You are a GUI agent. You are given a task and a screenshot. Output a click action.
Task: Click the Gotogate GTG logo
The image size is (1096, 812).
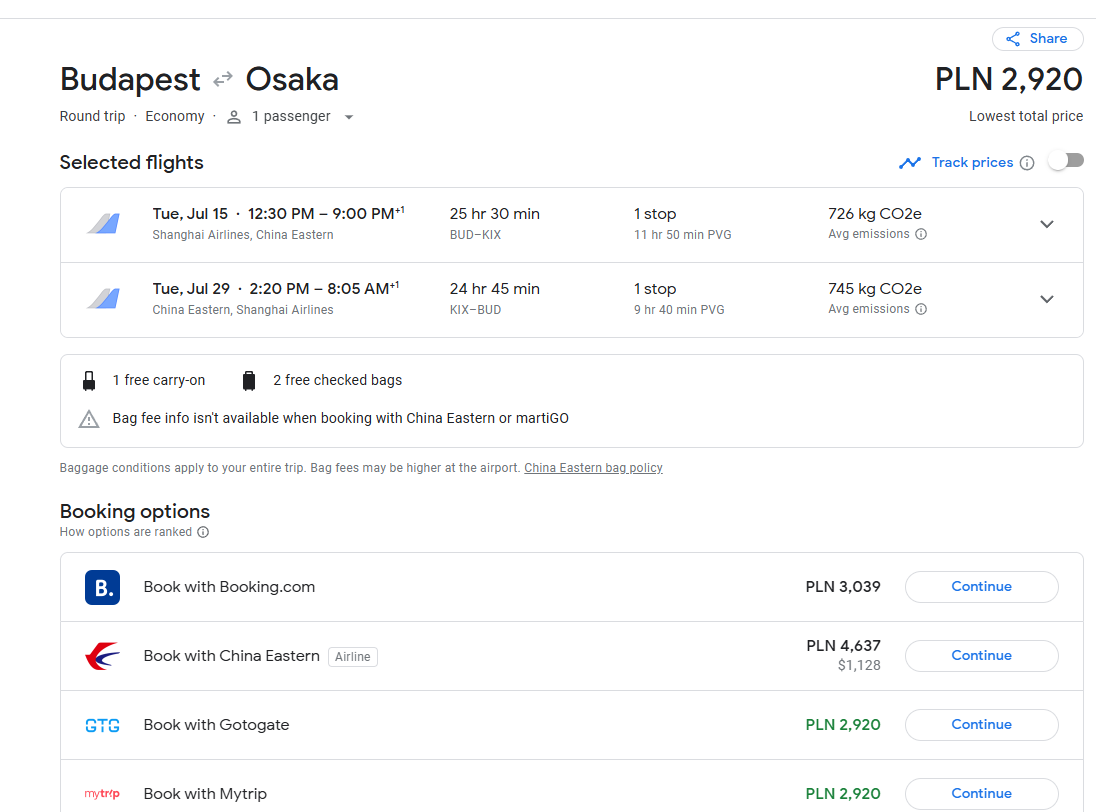coord(103,725)
